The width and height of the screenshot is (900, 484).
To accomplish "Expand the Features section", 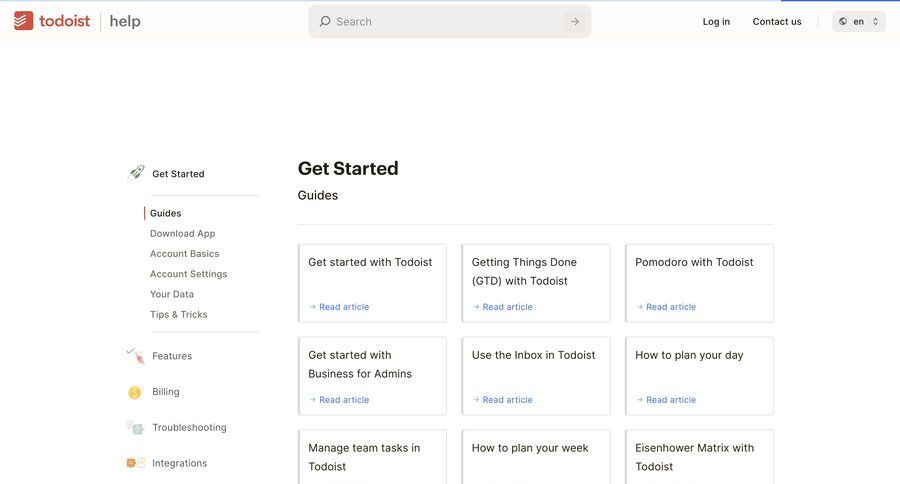I will [x=172, y=356].
